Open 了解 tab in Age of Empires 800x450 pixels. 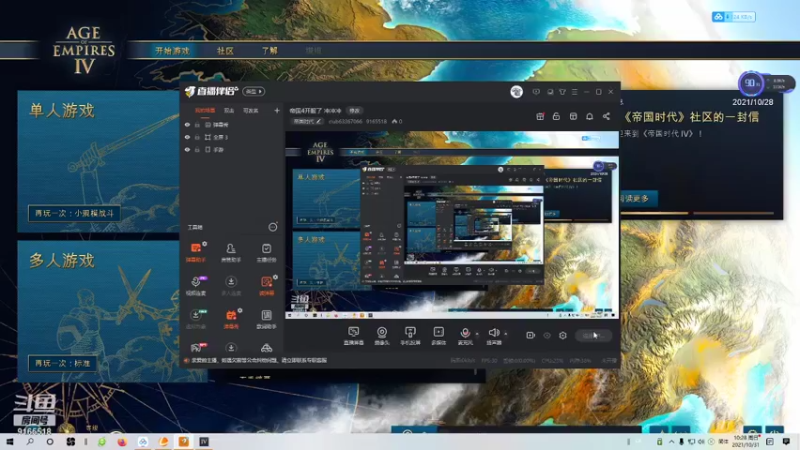pos(269,51)
